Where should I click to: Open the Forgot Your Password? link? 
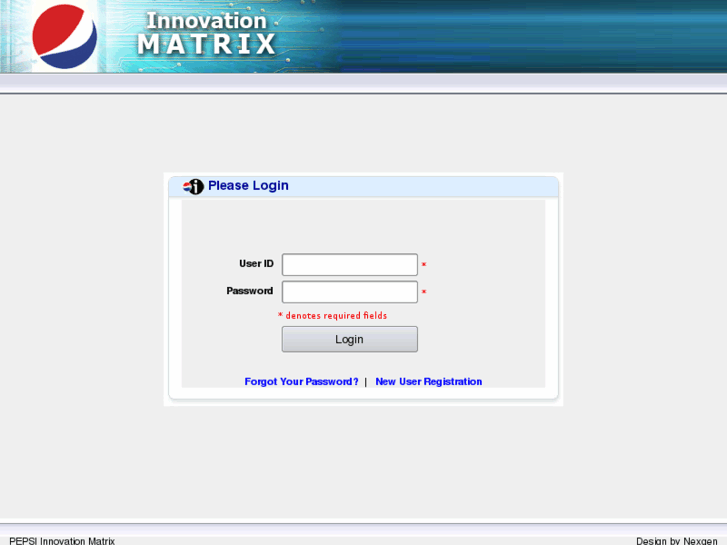301,382
